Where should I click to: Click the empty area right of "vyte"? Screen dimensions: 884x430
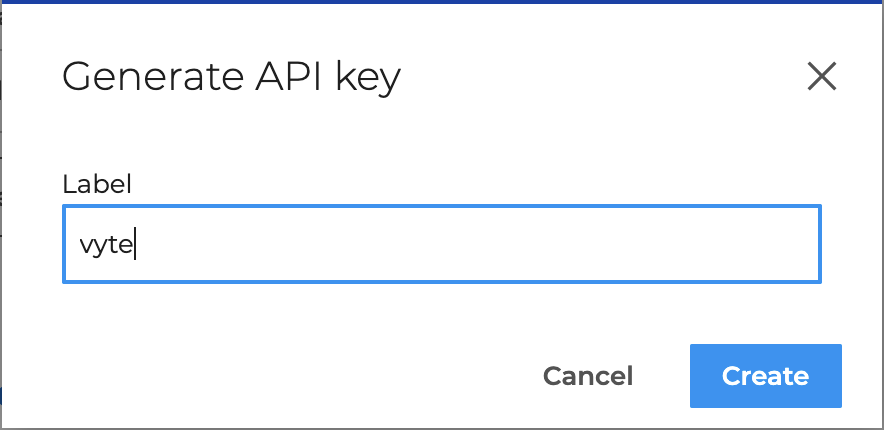pyautogui.click(x=480, y=245)
